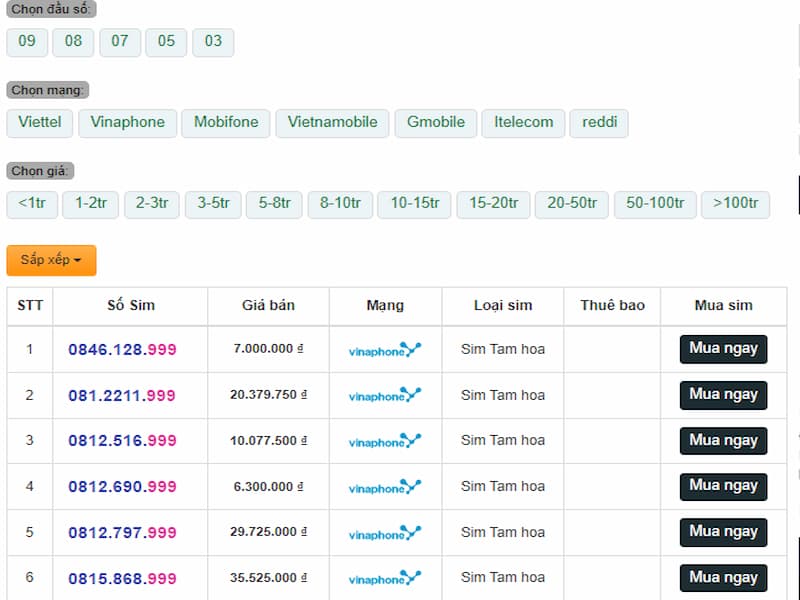The height and width of the screenshot is (600, 800).
Task: Open sim number 0812.516.999
Action: click(122, 441)
